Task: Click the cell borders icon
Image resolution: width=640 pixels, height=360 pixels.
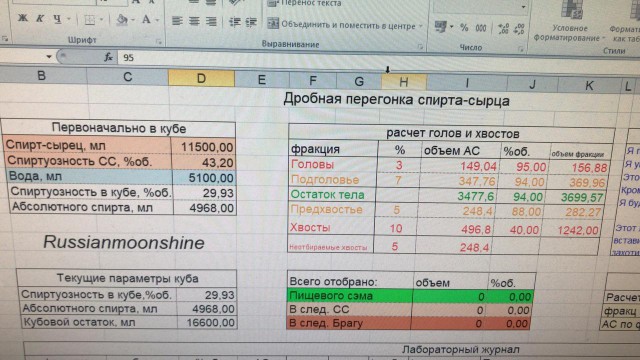Action: pyautogui.click(x=89, y=20)
